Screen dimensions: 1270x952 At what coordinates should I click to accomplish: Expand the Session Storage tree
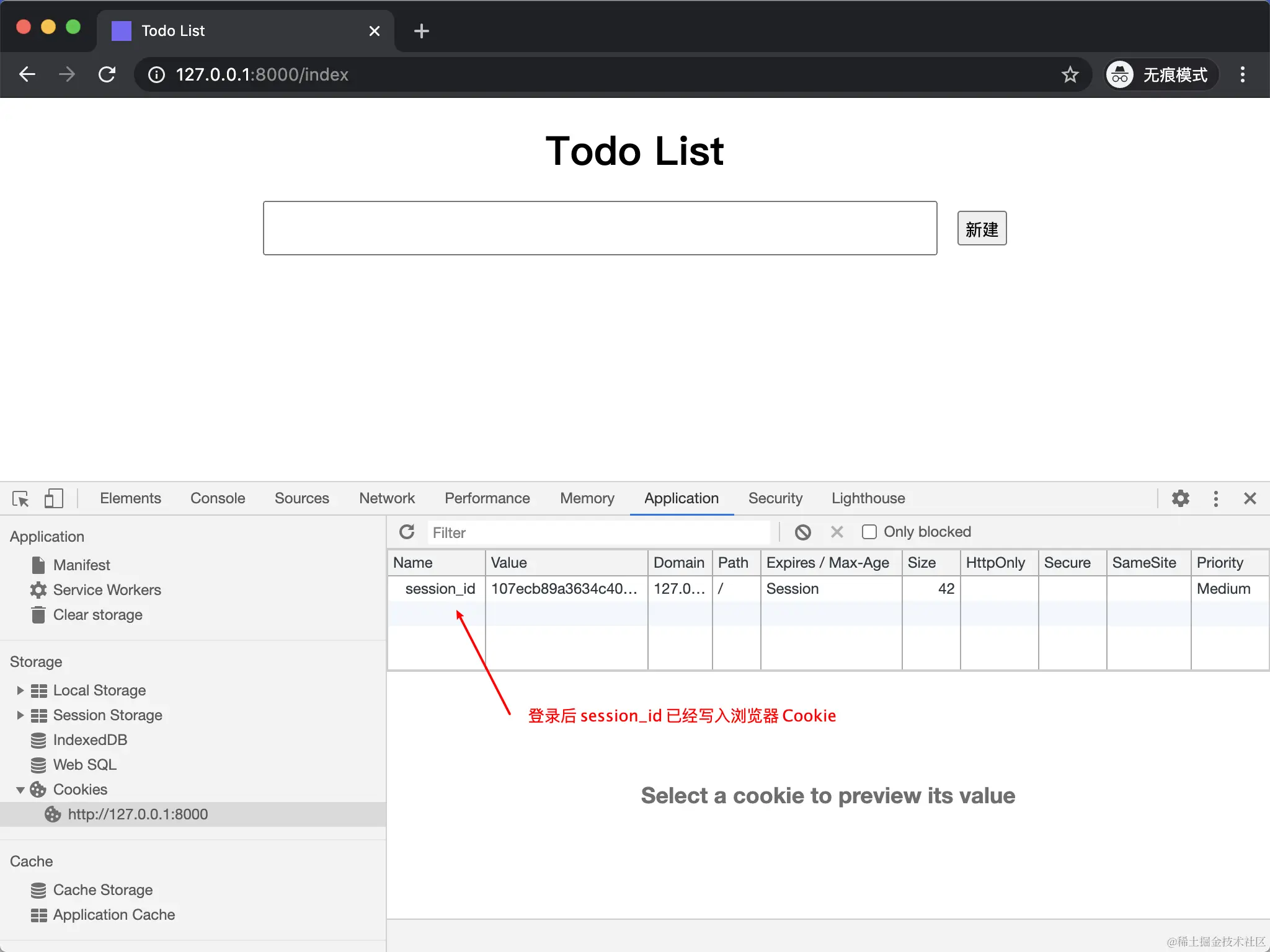(x=20, y=715)
